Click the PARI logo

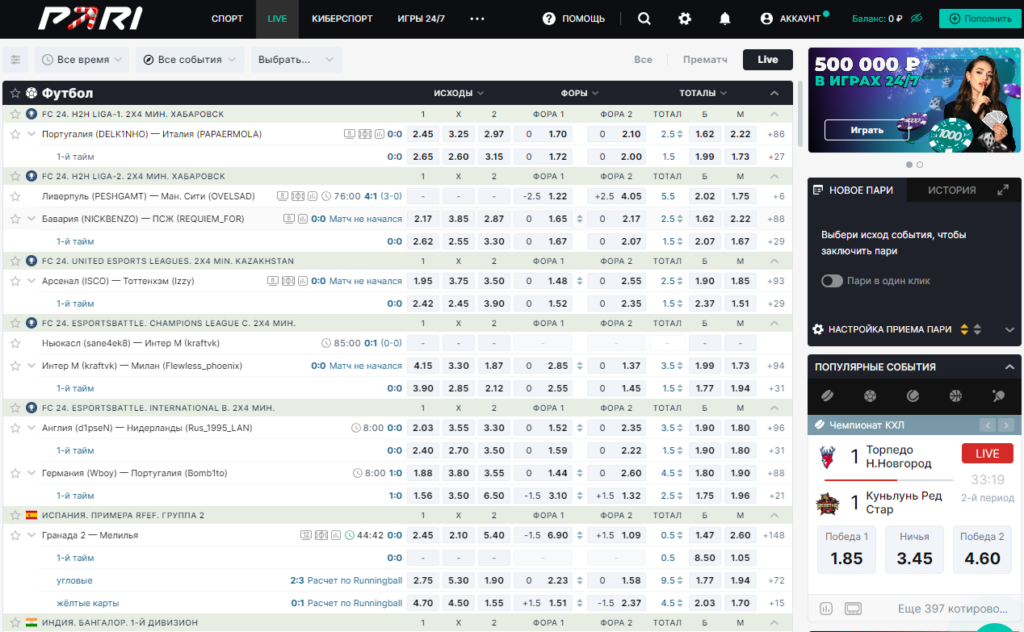click(90, 18)
